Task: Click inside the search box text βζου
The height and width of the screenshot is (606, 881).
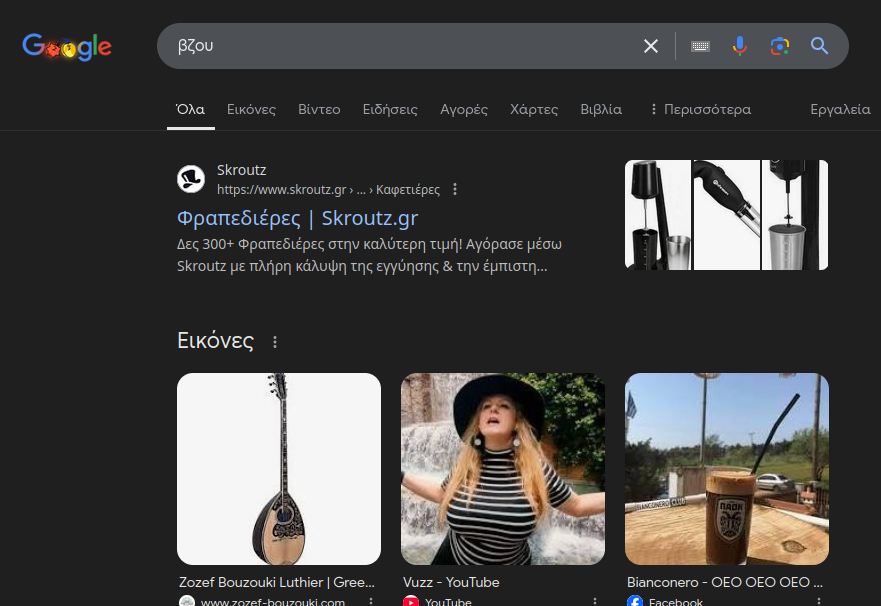Action: [196, 46]
